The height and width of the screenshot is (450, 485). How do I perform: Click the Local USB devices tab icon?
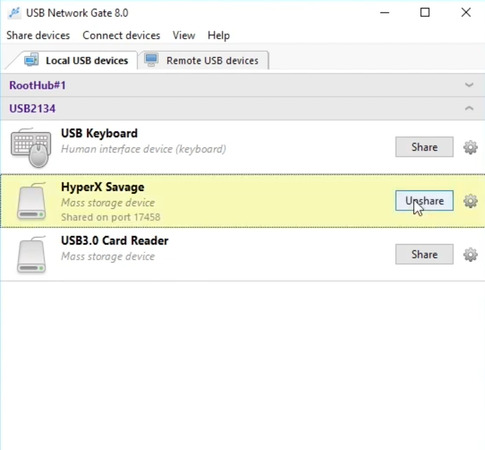pyautogui.click(x=31, y=60)
